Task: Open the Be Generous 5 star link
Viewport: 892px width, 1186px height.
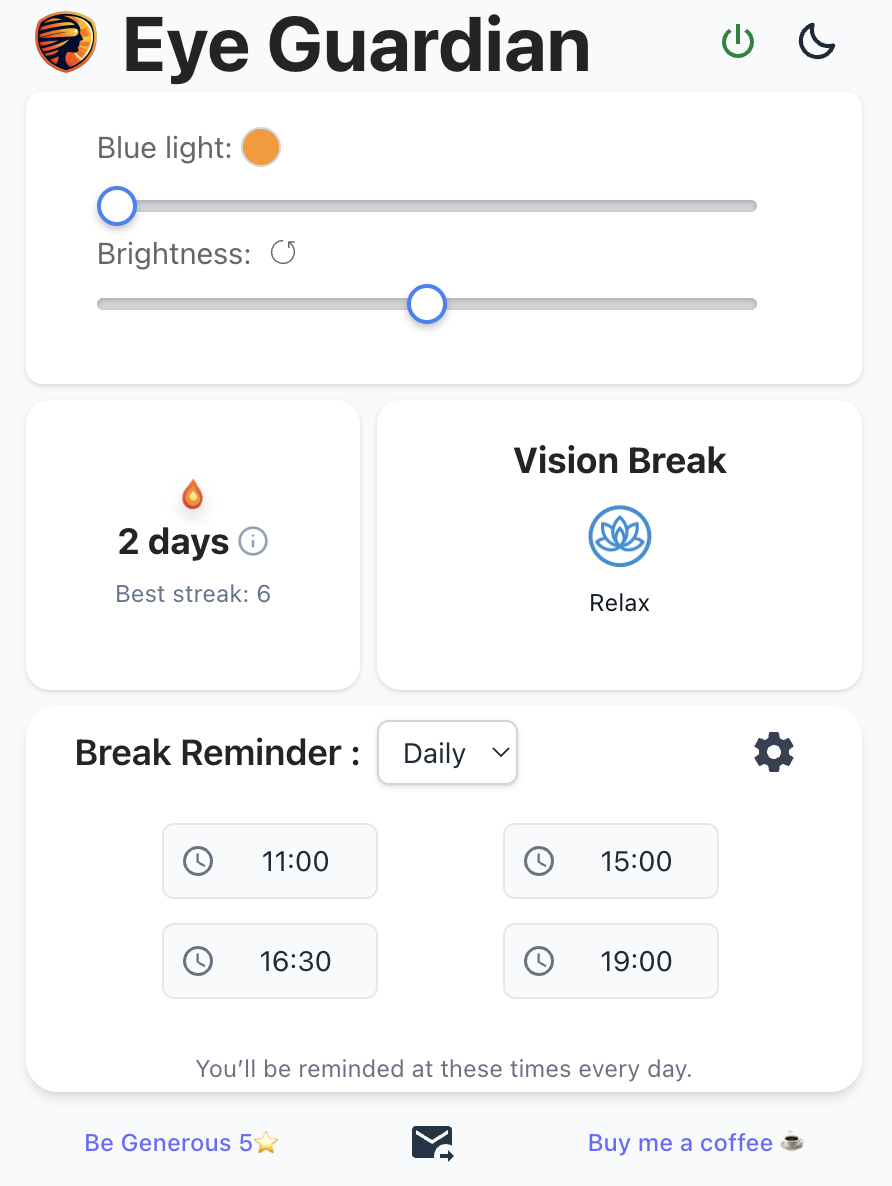Action: coord(181,1143)
